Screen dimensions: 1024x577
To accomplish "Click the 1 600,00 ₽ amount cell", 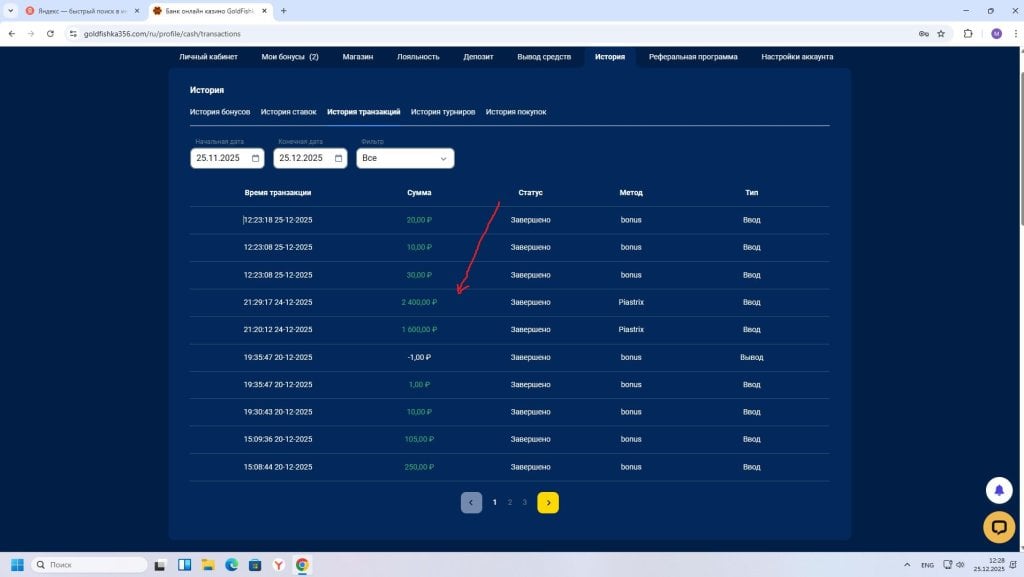I will coord(419,330).
